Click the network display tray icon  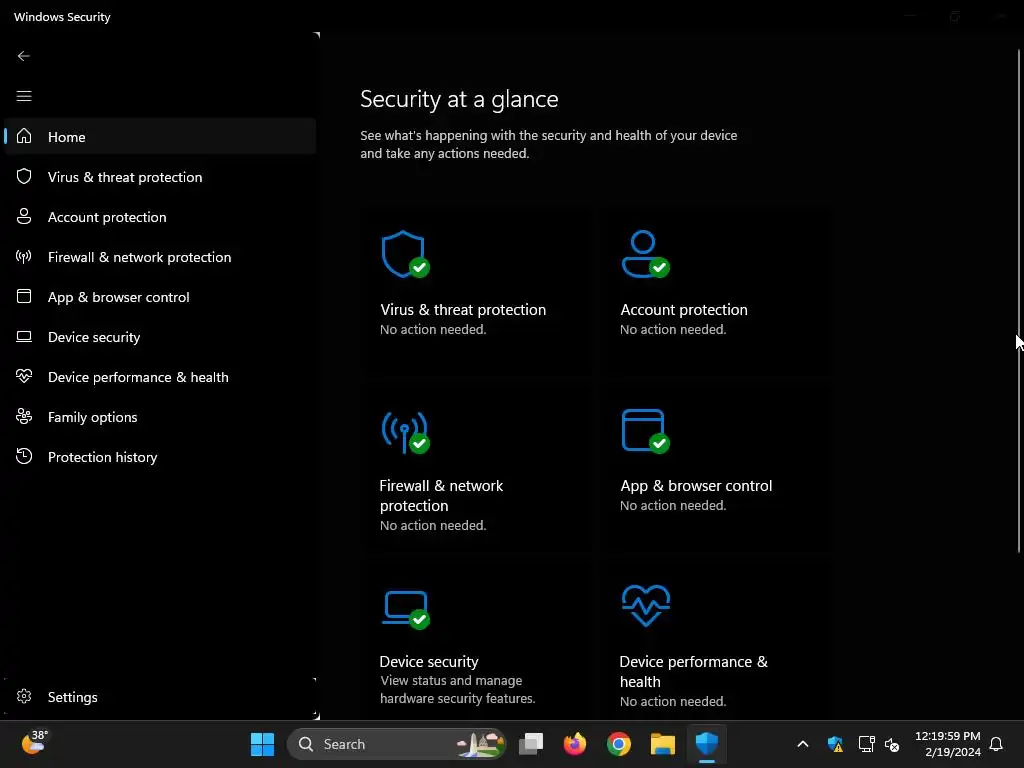tap(866, 744)
